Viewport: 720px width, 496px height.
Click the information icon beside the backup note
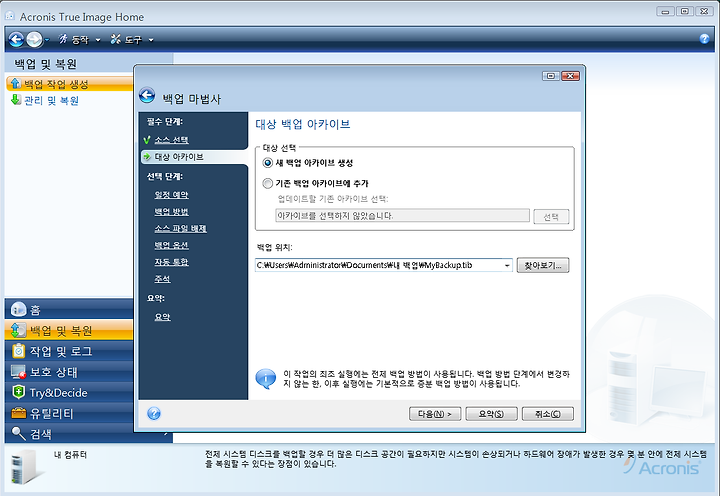(x=265, y=379)
